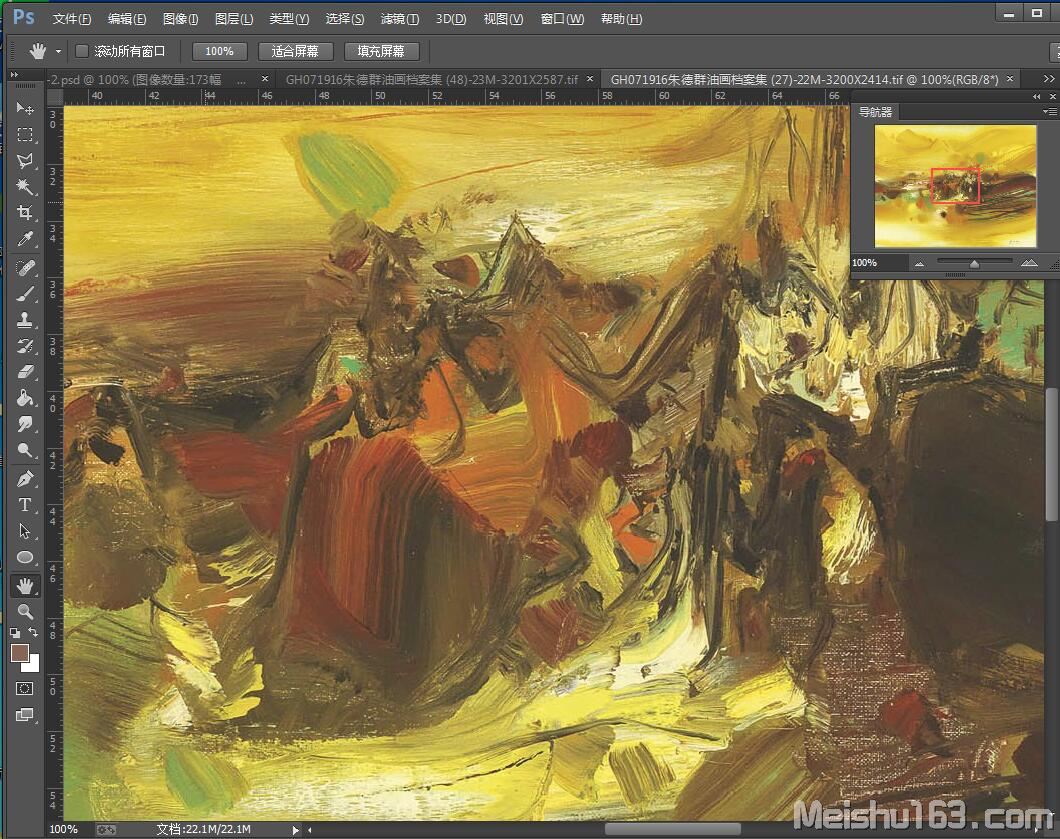Screen dimensions: 1060x839
Task: Select the Brush tool
Action: [x=25, y=294]
